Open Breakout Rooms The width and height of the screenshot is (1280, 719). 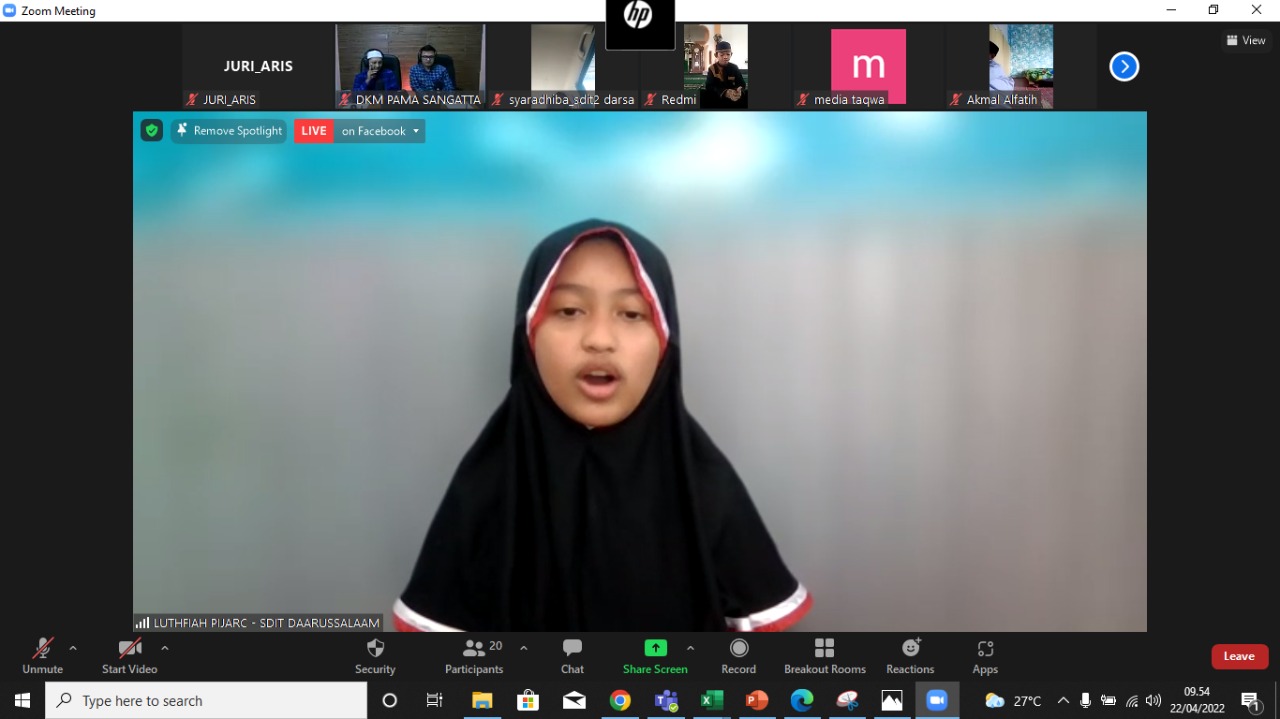pos(824,656)
